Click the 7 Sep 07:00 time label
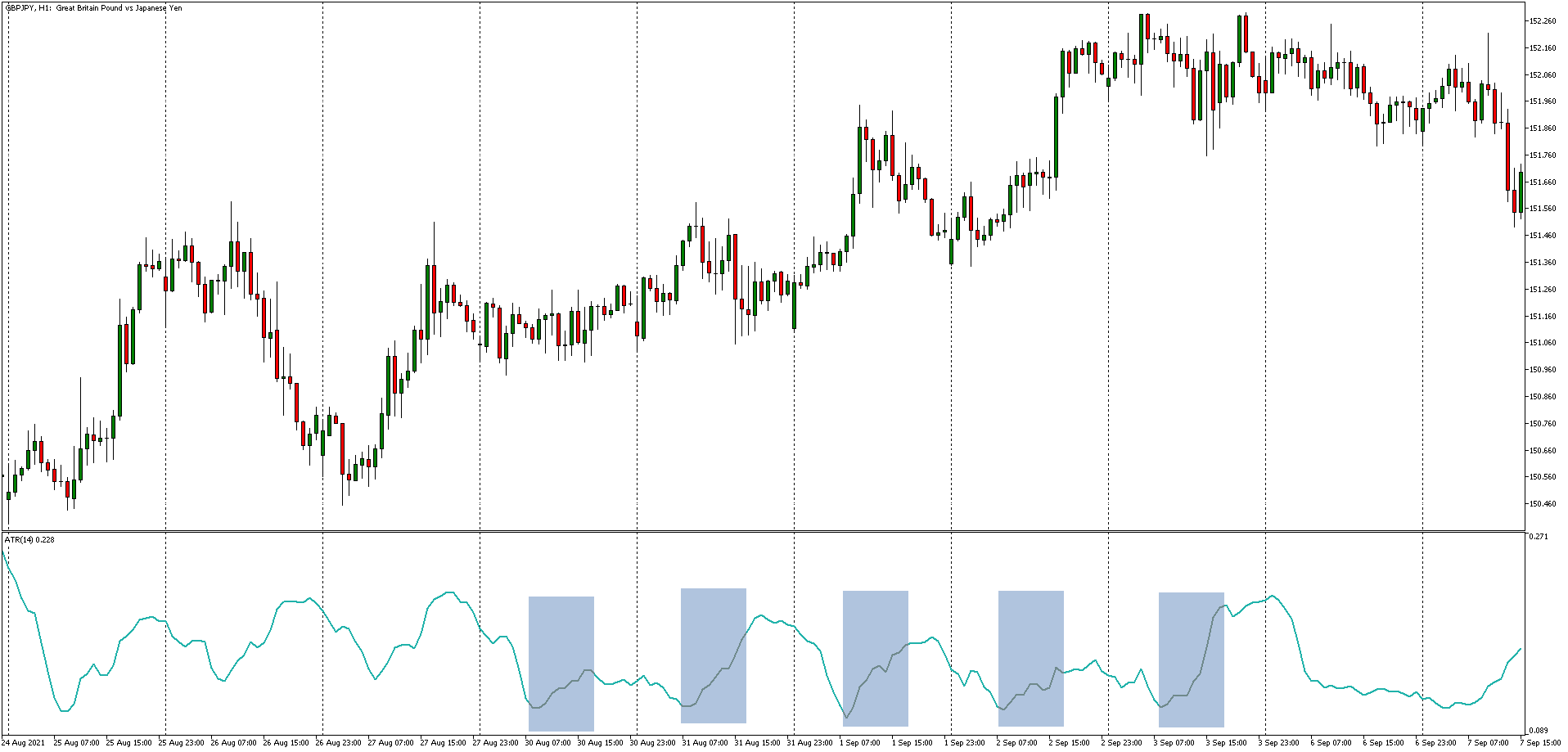1568x752 pixels. (1489, 743)
